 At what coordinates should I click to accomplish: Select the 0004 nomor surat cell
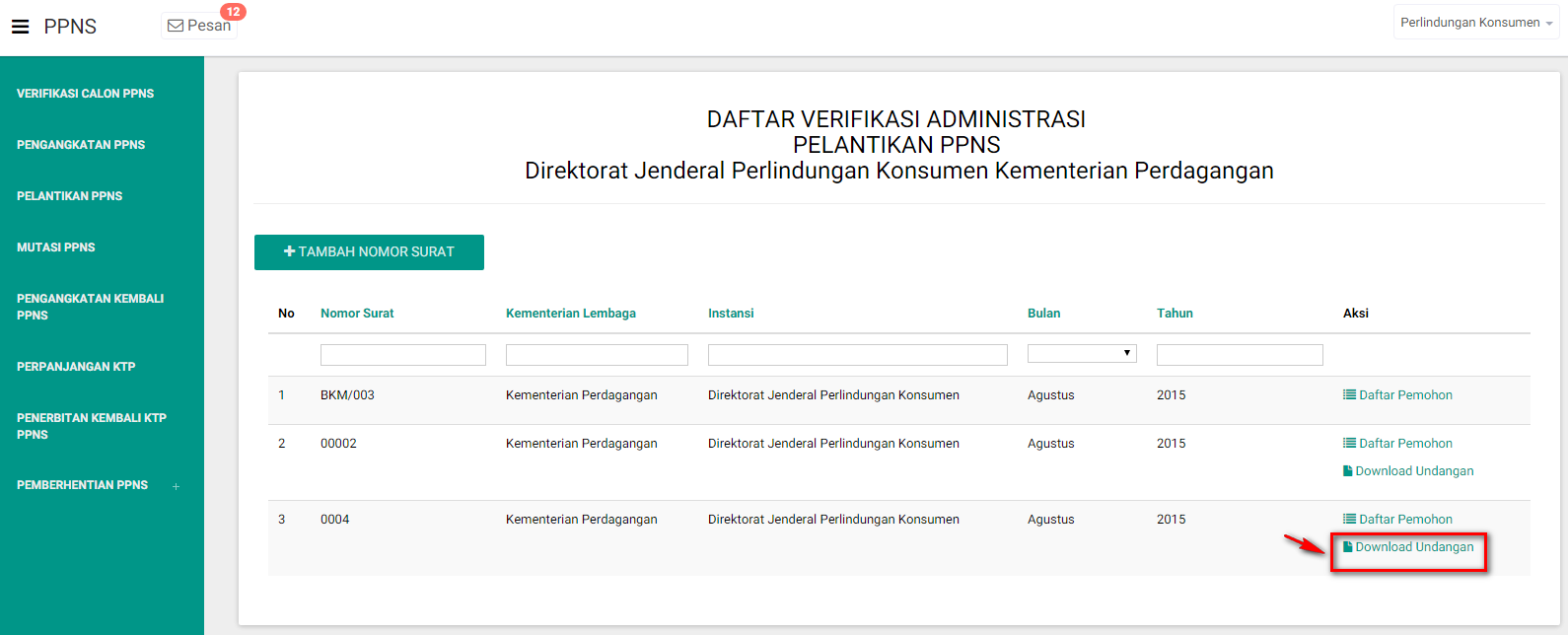click(335, 520)
